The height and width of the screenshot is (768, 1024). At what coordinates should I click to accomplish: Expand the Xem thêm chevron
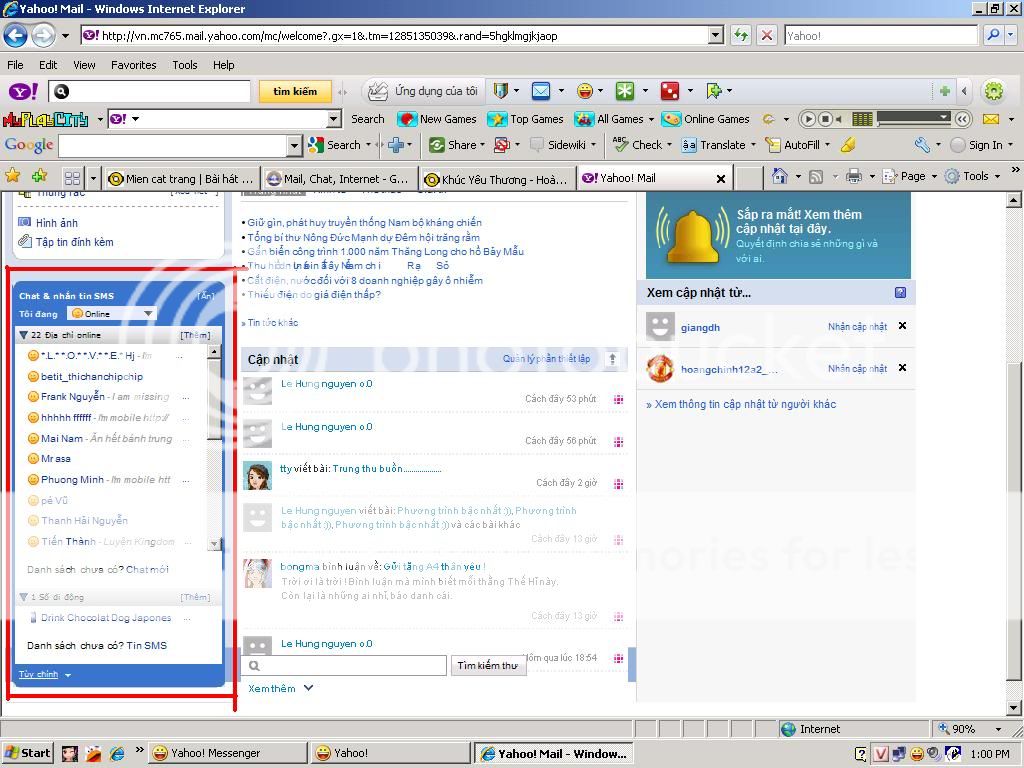(x=308, y=688)
